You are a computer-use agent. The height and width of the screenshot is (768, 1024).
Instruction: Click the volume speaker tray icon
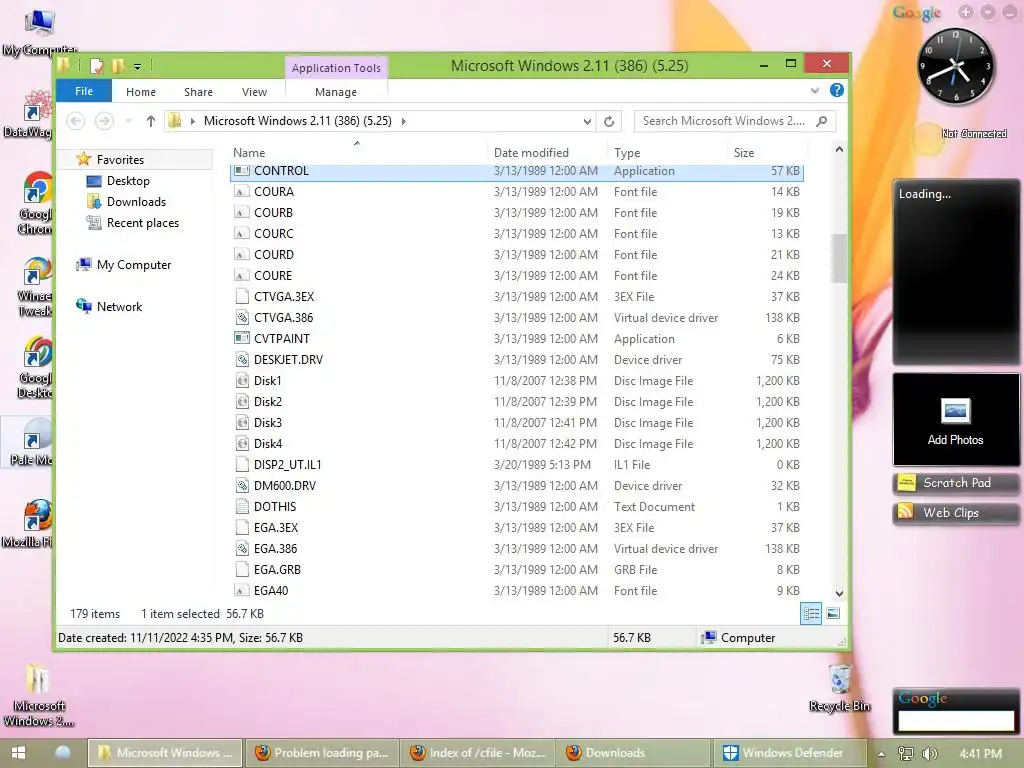pos(930,754)
